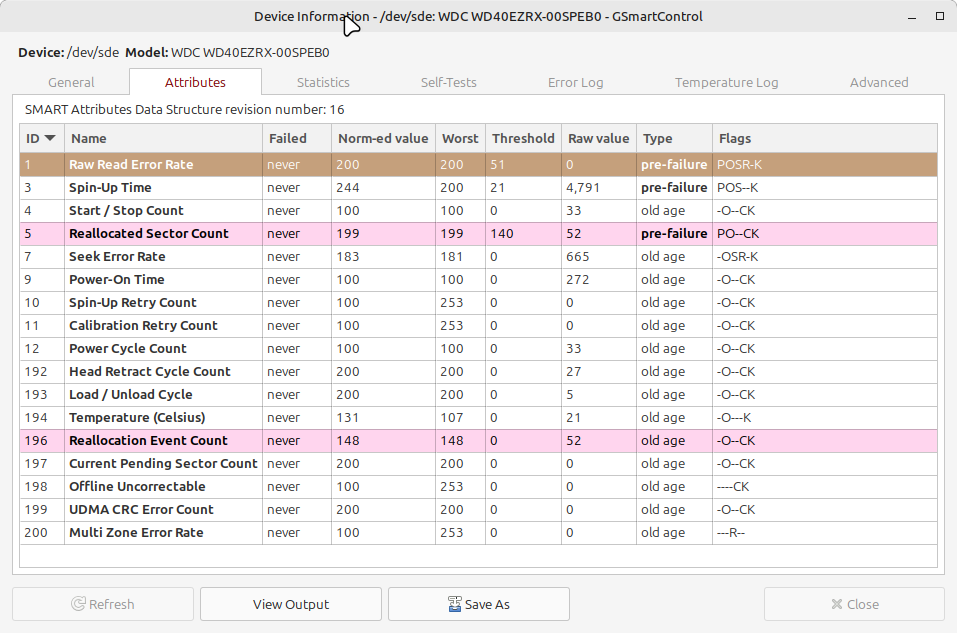Open the Temperature Log tab
Viewport: 957px width, 633px height.
pos(726,82)
